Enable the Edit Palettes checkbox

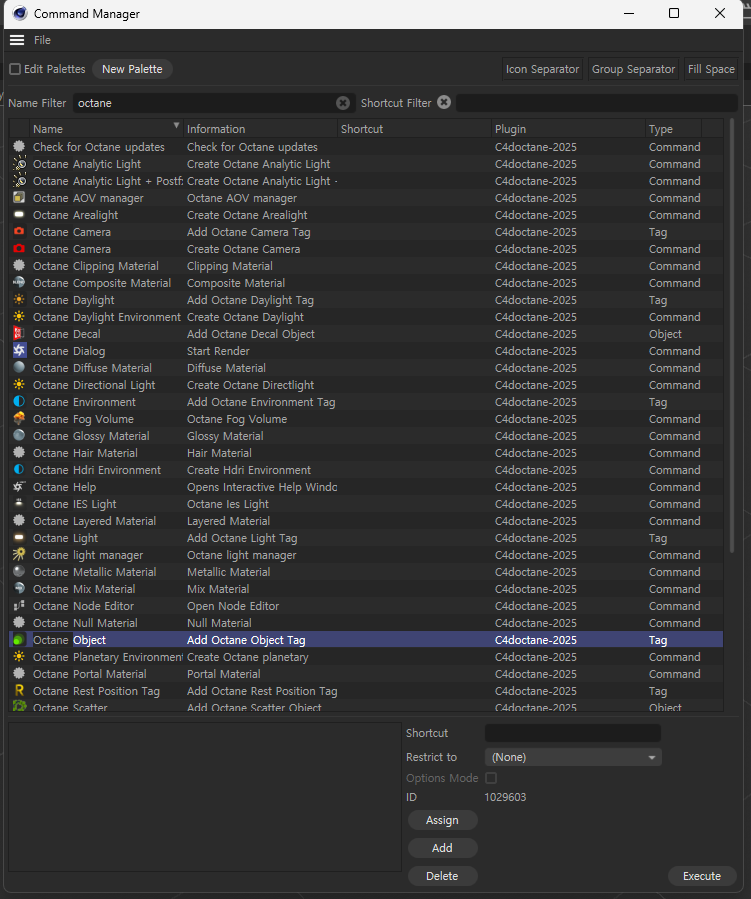coord(15,69)
